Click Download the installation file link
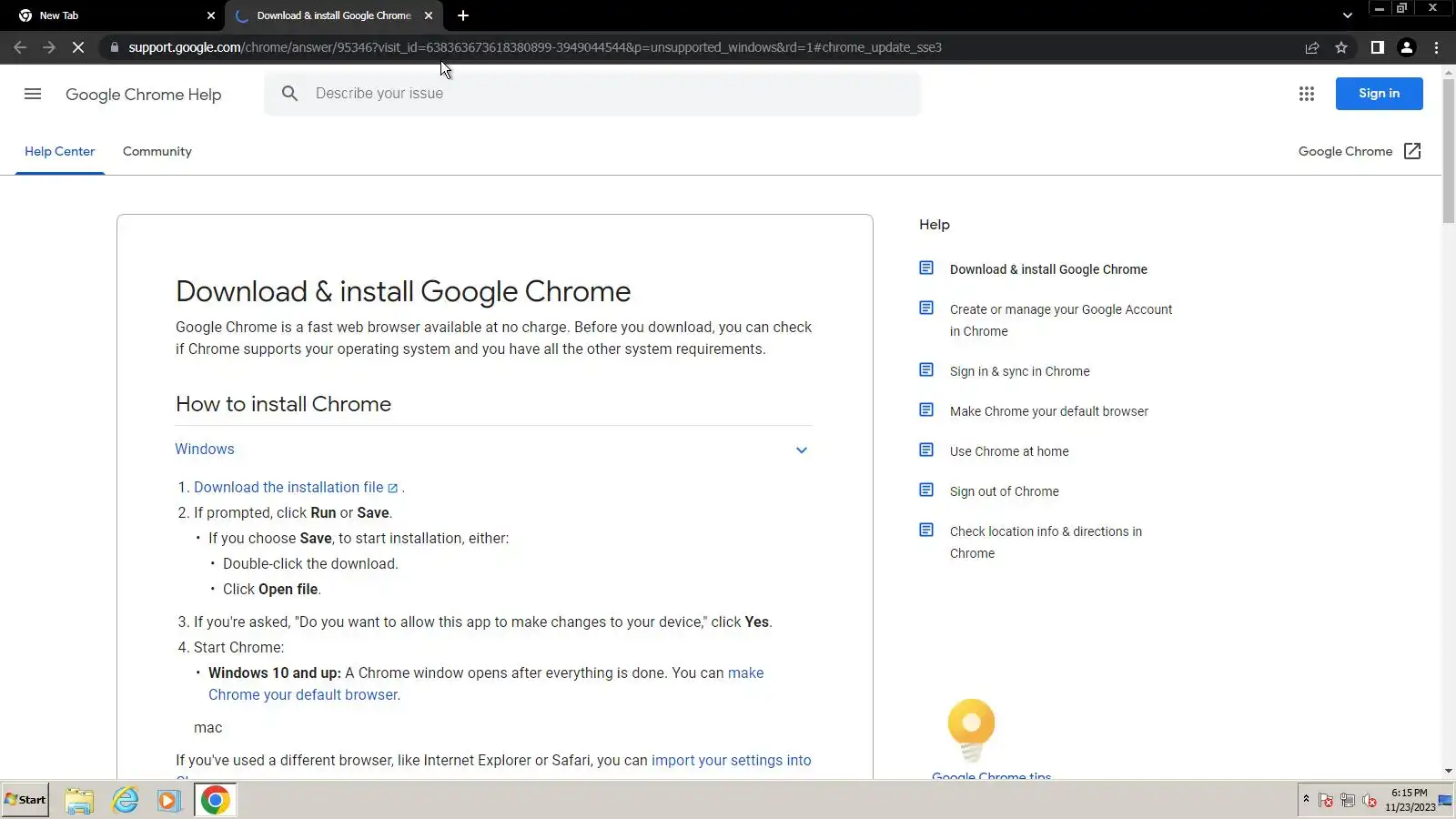 pos(288,487)
